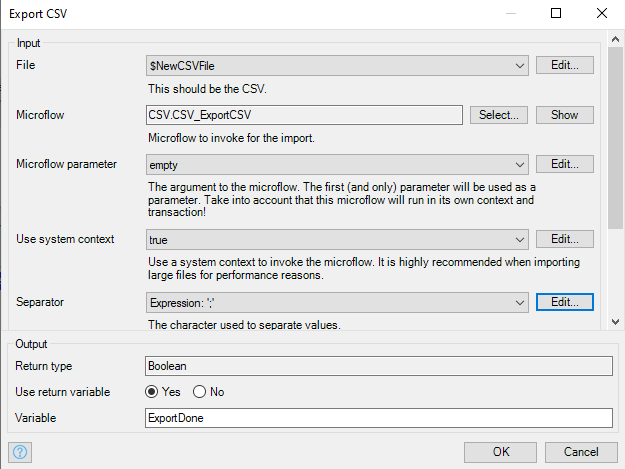Open the Separator expression dropdown
The image size is (625, 469).
point(337,303)
